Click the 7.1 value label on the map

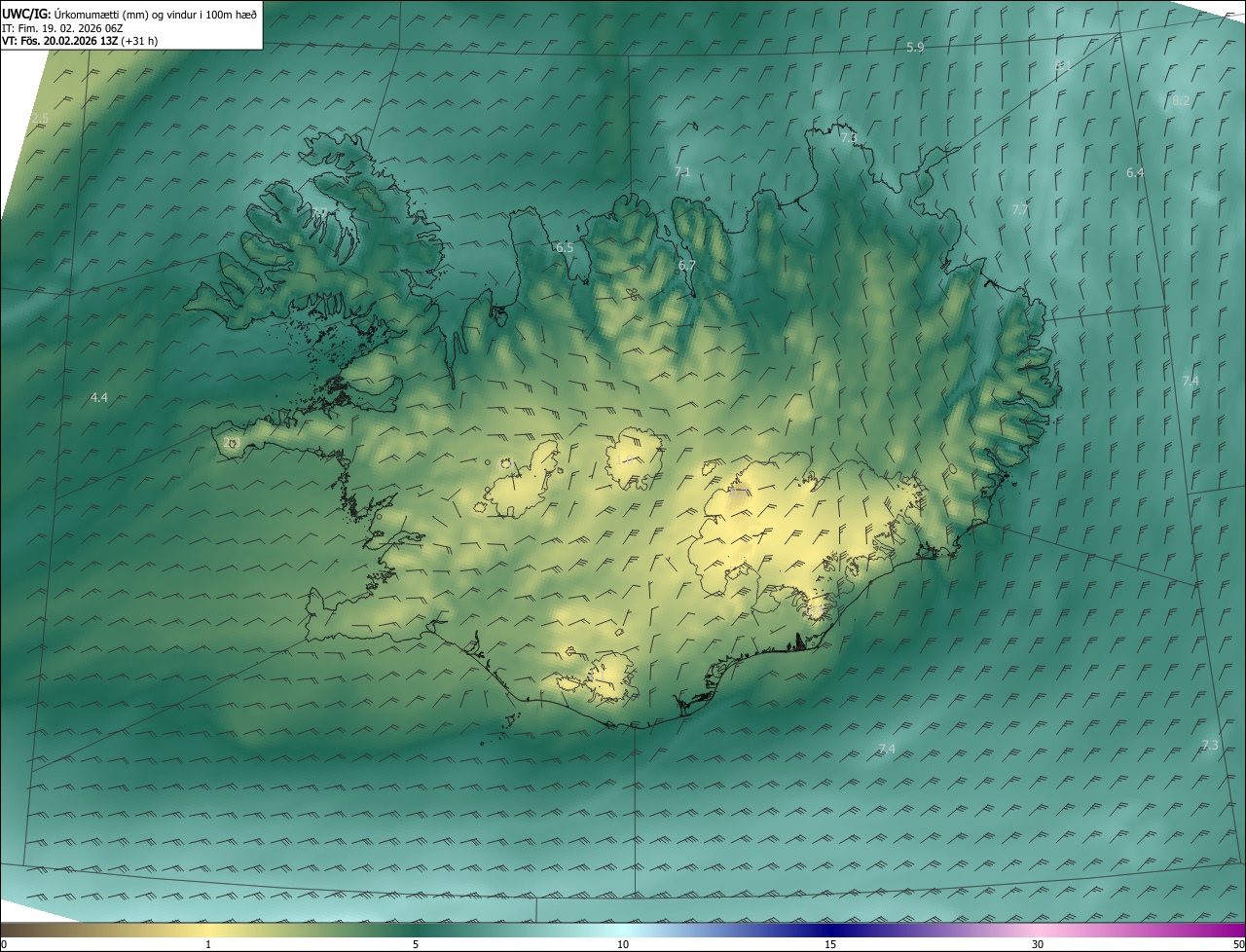pyautogui.click(x=682, y=171)
